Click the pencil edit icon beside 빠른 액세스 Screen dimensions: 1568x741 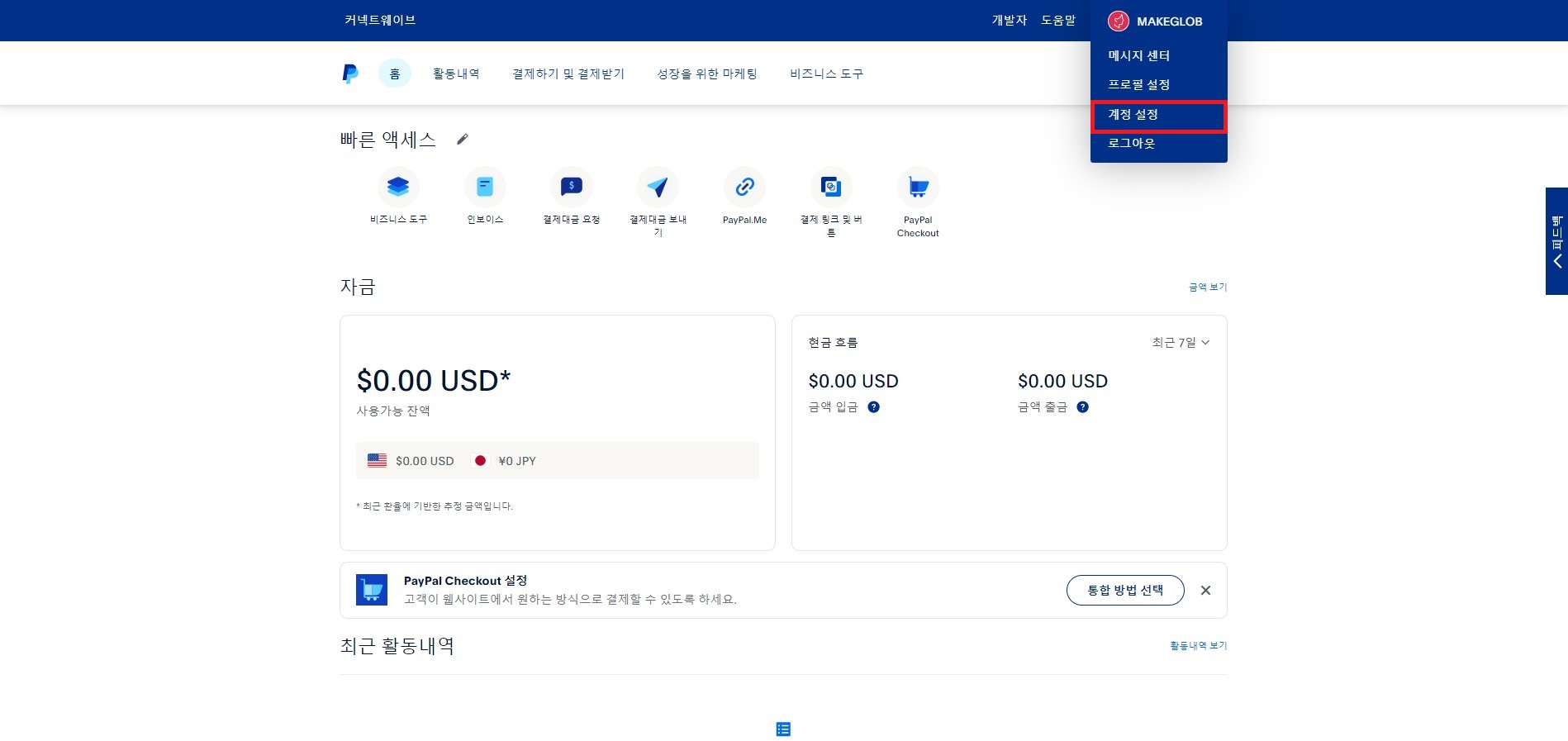(x=463, y=139)
